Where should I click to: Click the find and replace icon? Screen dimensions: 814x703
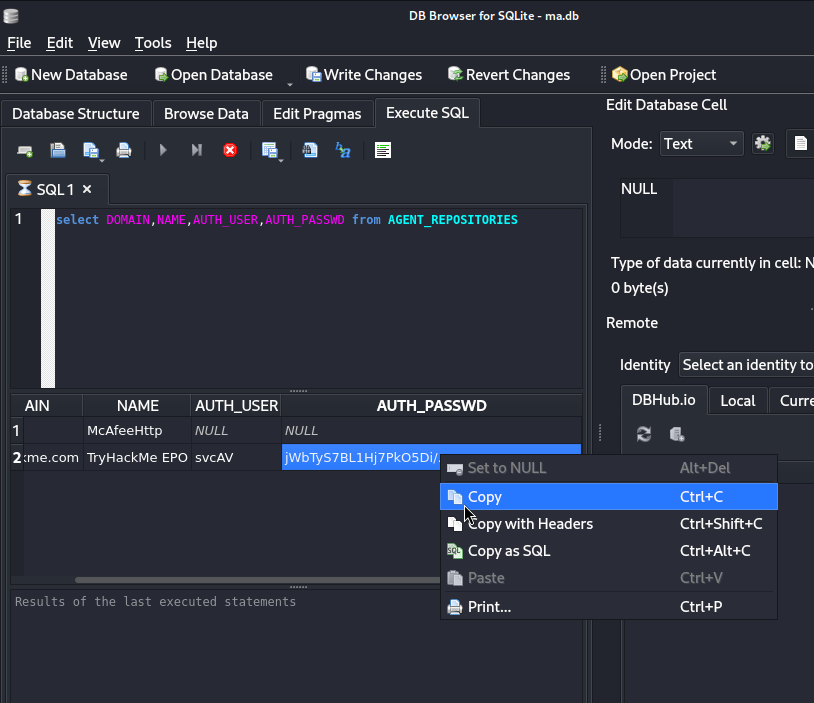point(343,151)
